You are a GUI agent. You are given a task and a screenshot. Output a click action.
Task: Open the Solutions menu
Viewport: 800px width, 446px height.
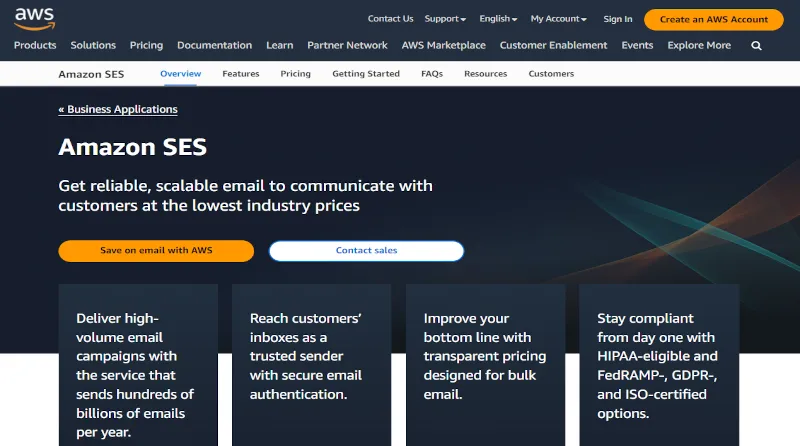tap(93, 45)
